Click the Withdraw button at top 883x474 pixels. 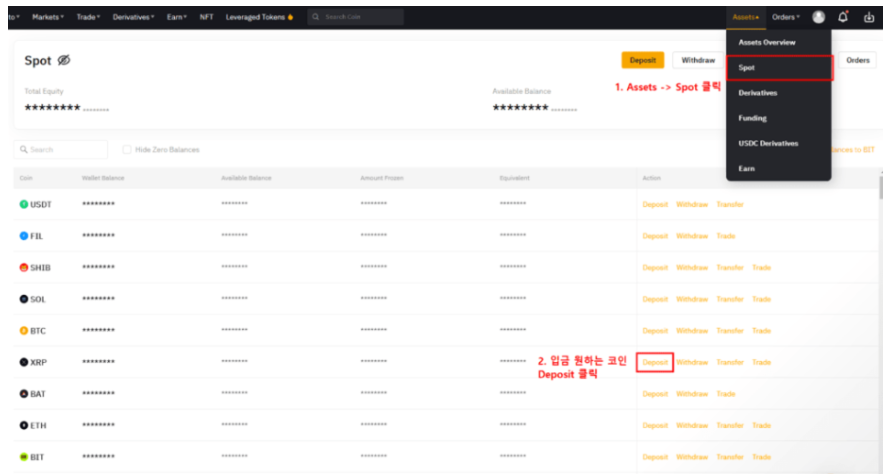698,60
